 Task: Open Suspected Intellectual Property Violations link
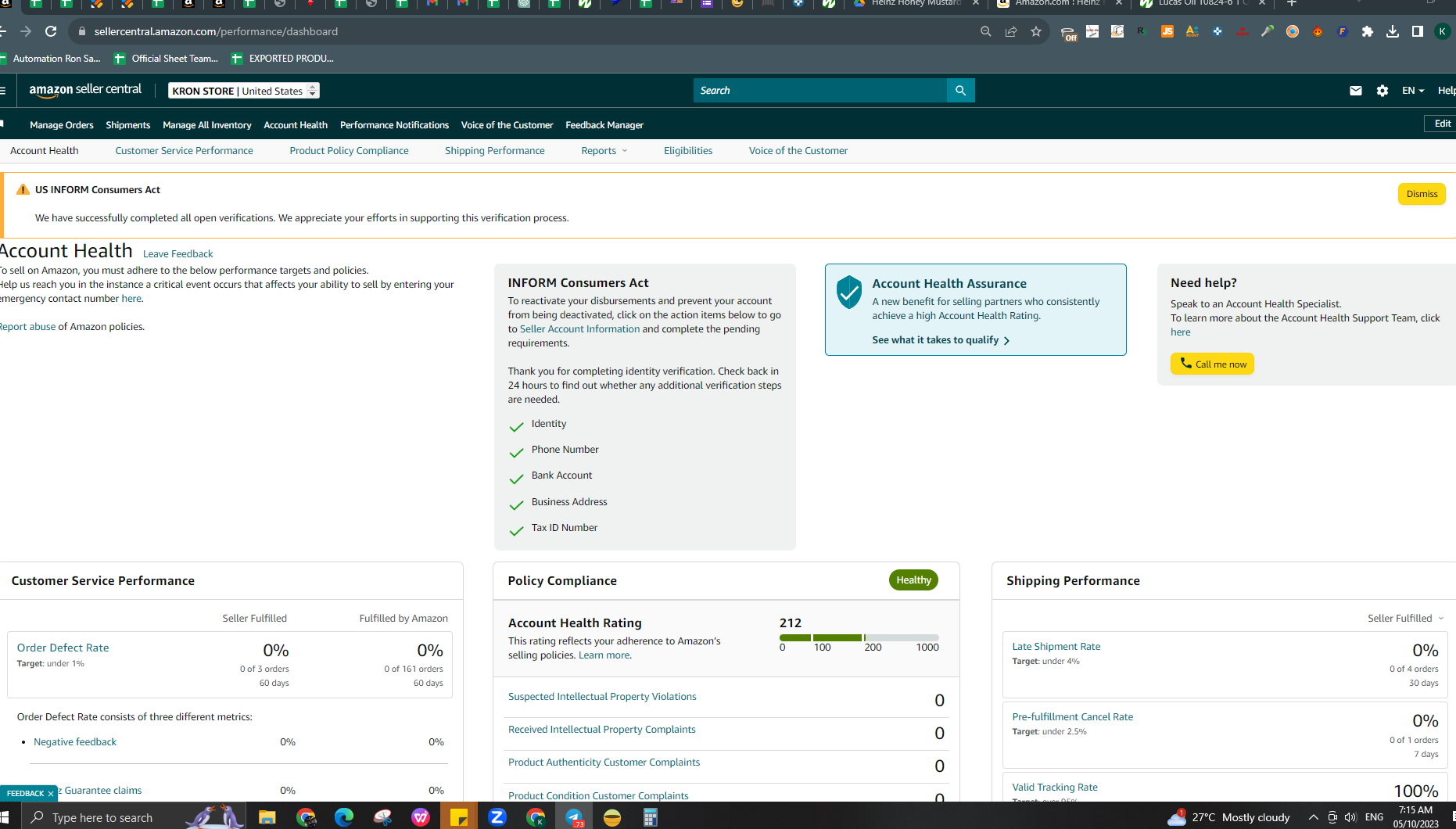[602, 697]
